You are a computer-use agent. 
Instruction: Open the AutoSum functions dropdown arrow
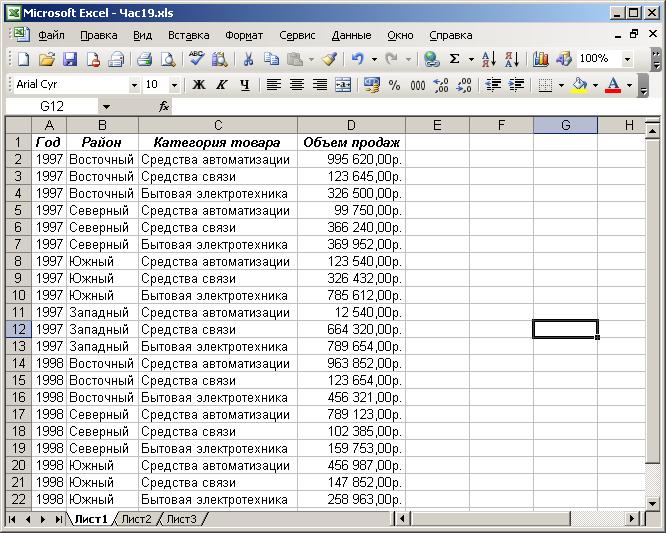[x=471, y=59]
